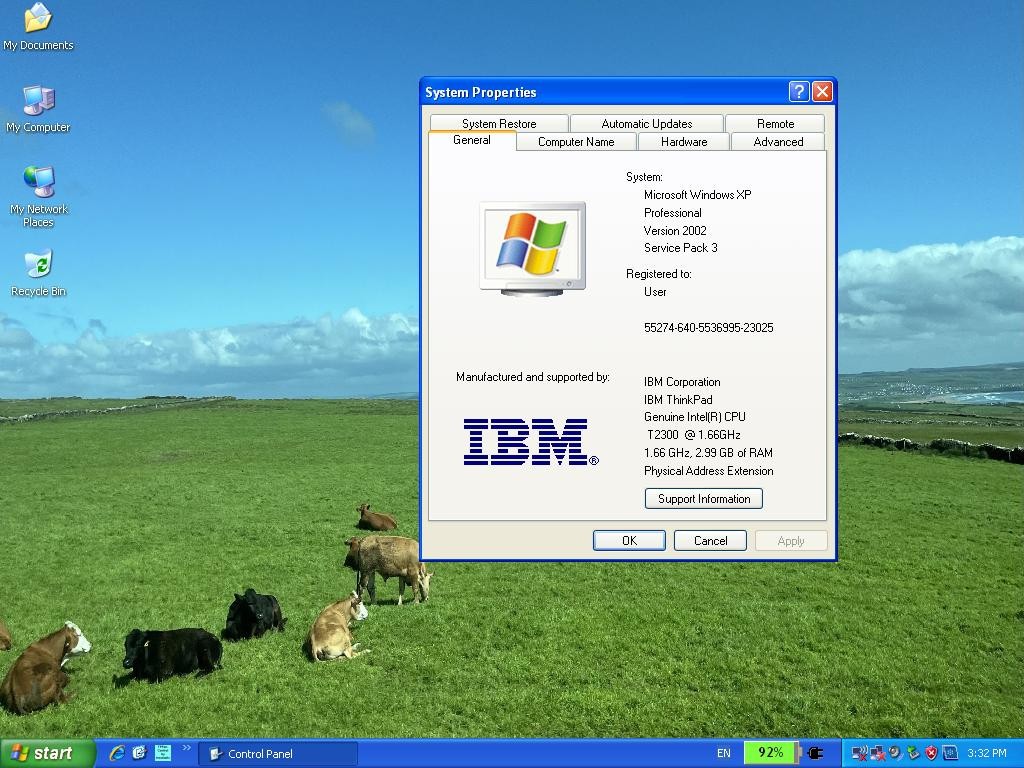Image resolution: width=1024 pixels, height=768 pixels.
Task: Click the AC power plug icon
Action: (815, 753)
